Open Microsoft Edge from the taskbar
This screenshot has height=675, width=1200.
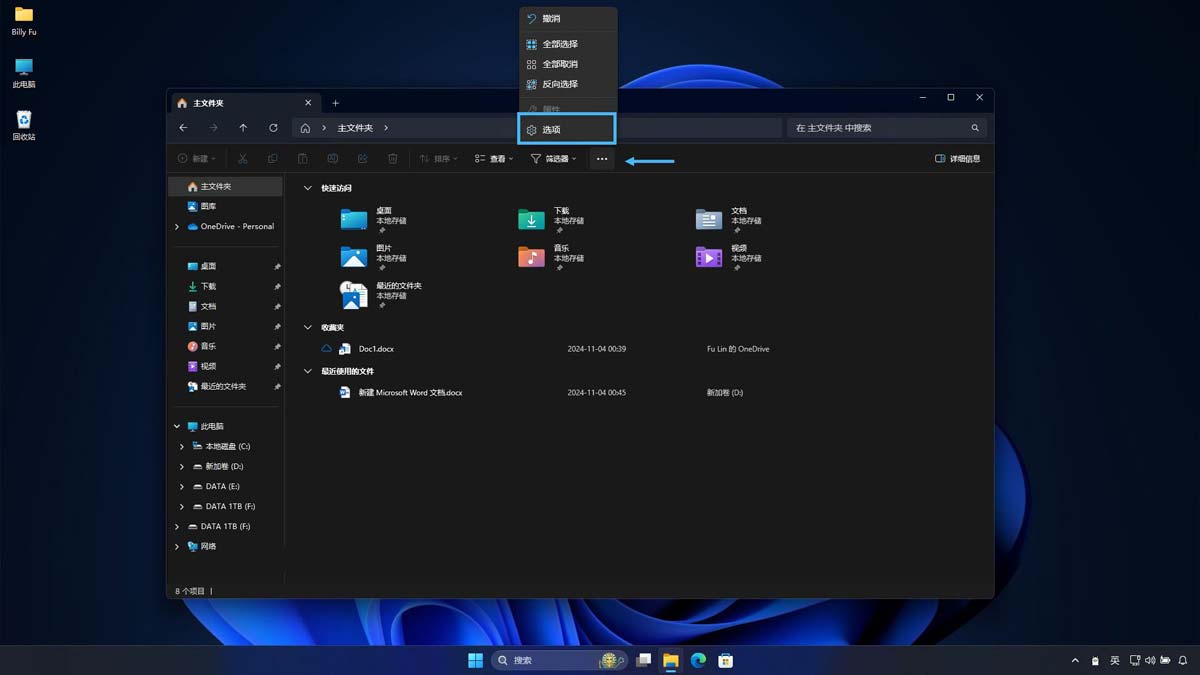click(x=698, y=661)
